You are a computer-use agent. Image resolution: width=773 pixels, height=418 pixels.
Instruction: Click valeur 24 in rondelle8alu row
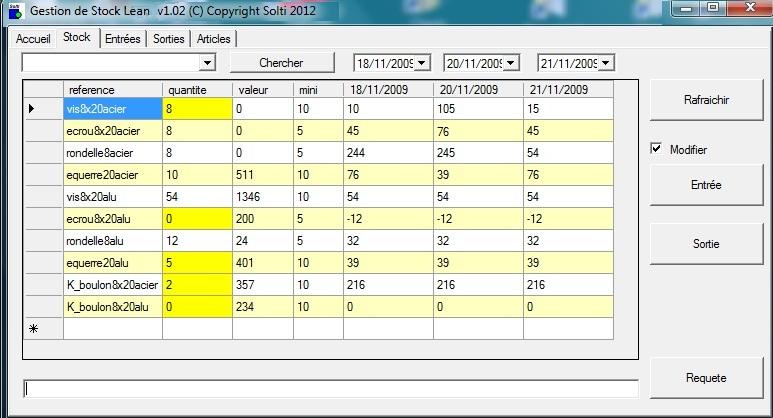click(263, 241)
